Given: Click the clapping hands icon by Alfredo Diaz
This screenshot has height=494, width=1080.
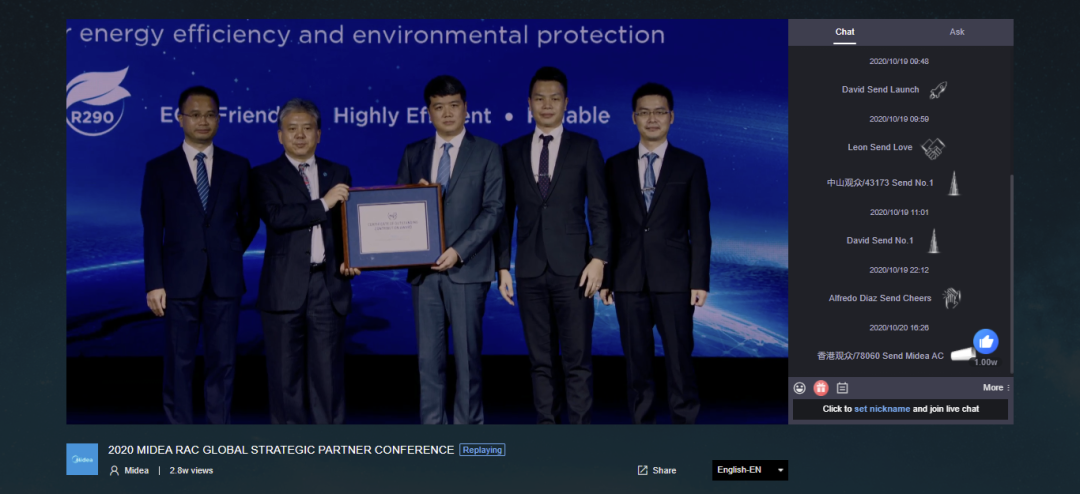Looking at the screenshot, I should point(951,298).
